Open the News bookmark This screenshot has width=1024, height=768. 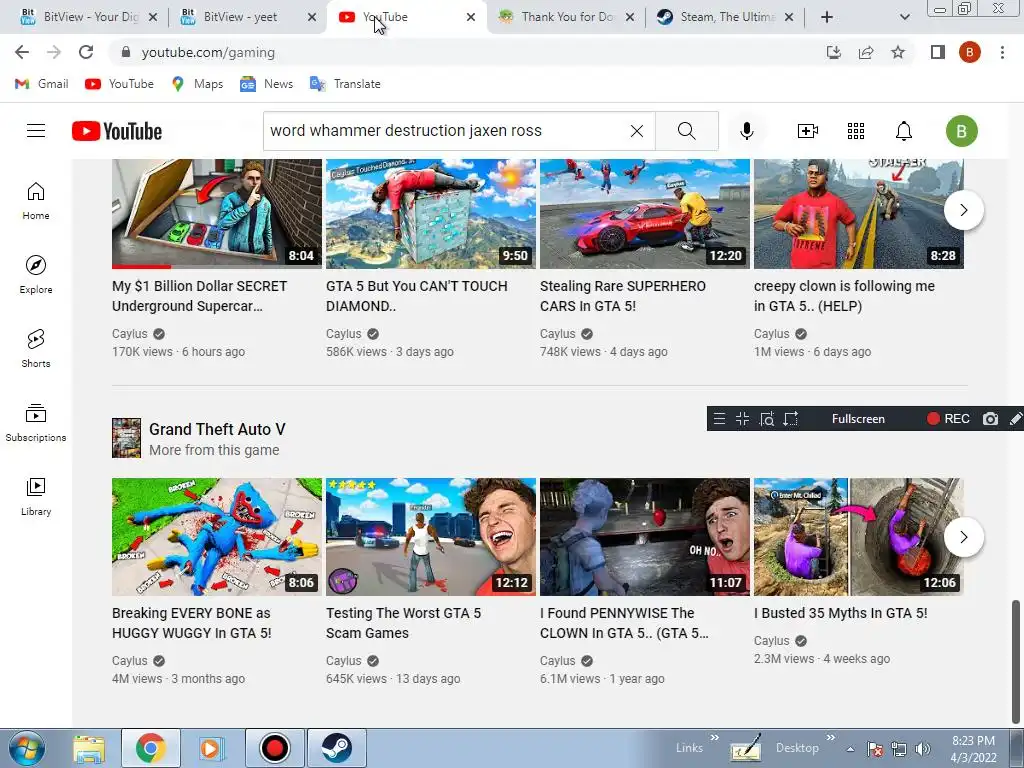(266, 84)
